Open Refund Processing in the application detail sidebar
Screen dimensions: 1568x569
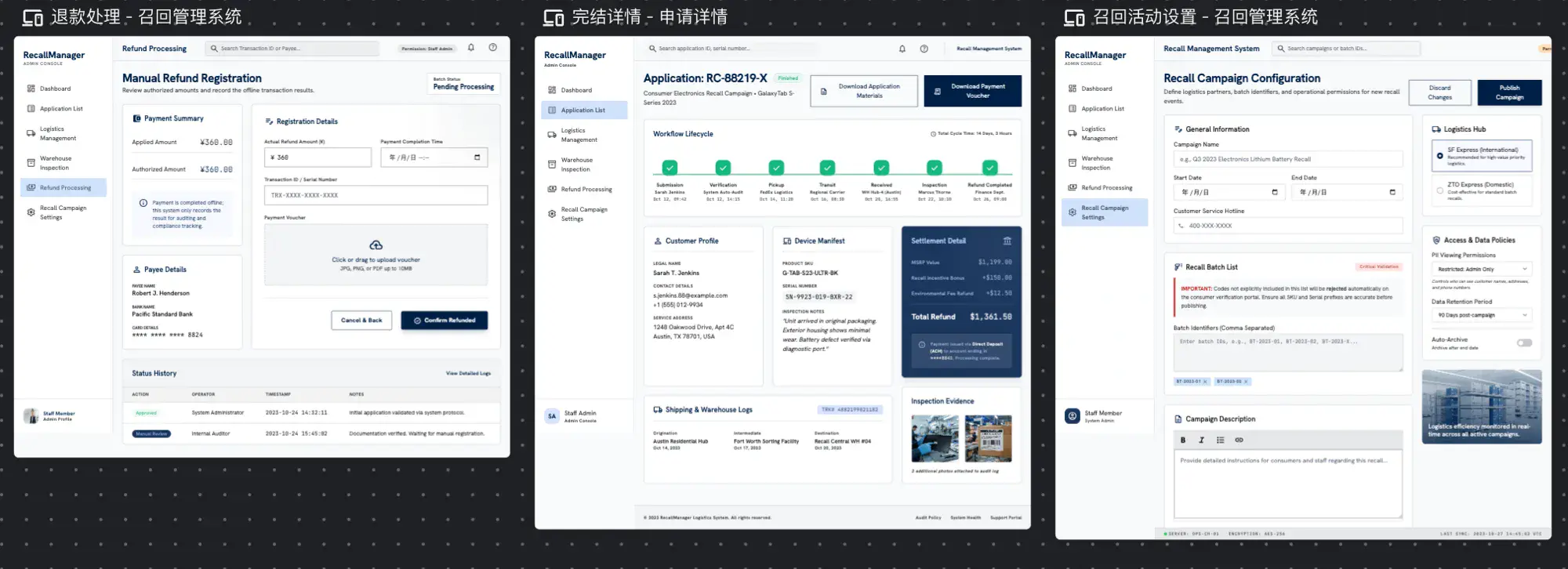click(584, 190)
